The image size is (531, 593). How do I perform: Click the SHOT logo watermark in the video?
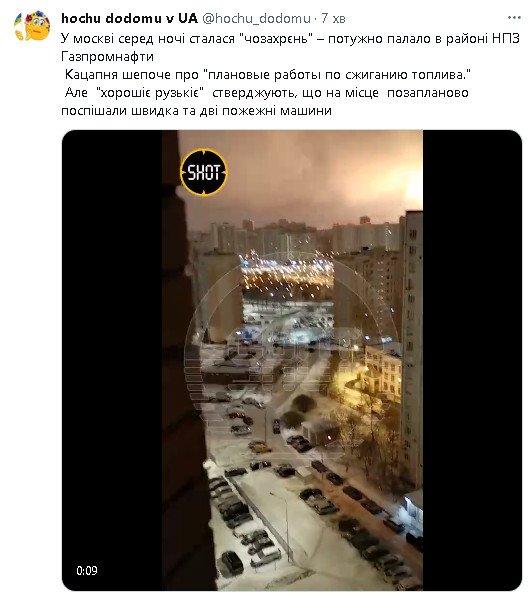(x=204, y=172)
